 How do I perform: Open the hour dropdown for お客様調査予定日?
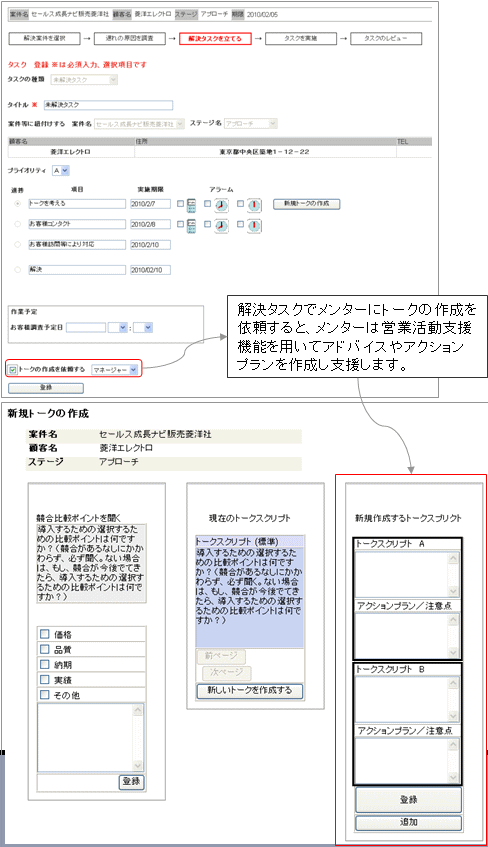coord(118,327)
